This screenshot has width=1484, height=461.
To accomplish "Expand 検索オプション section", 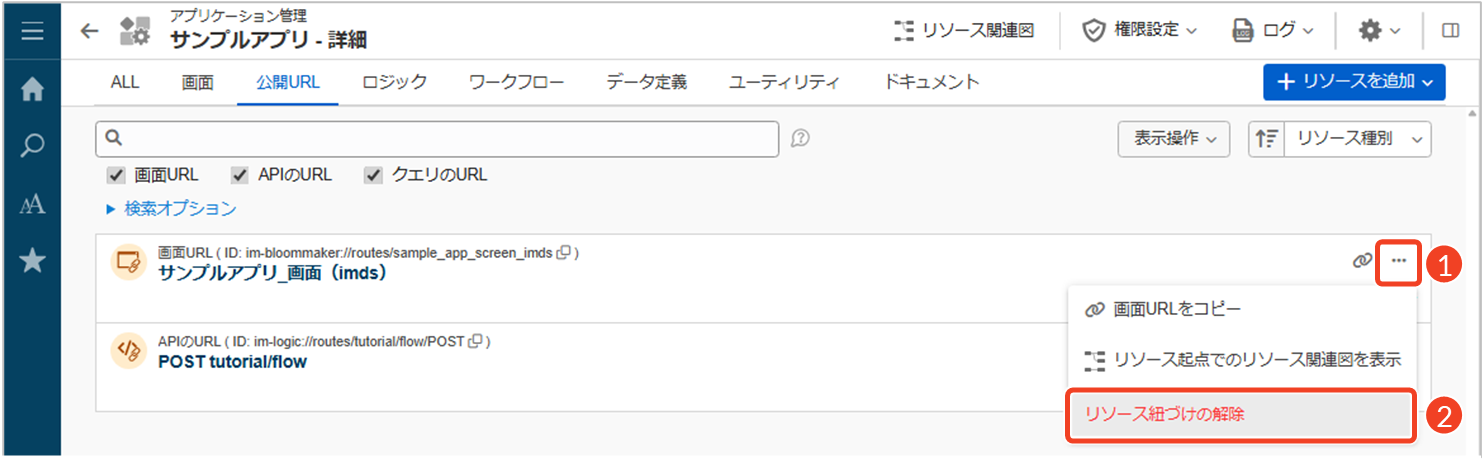I will tap(171, 209).
